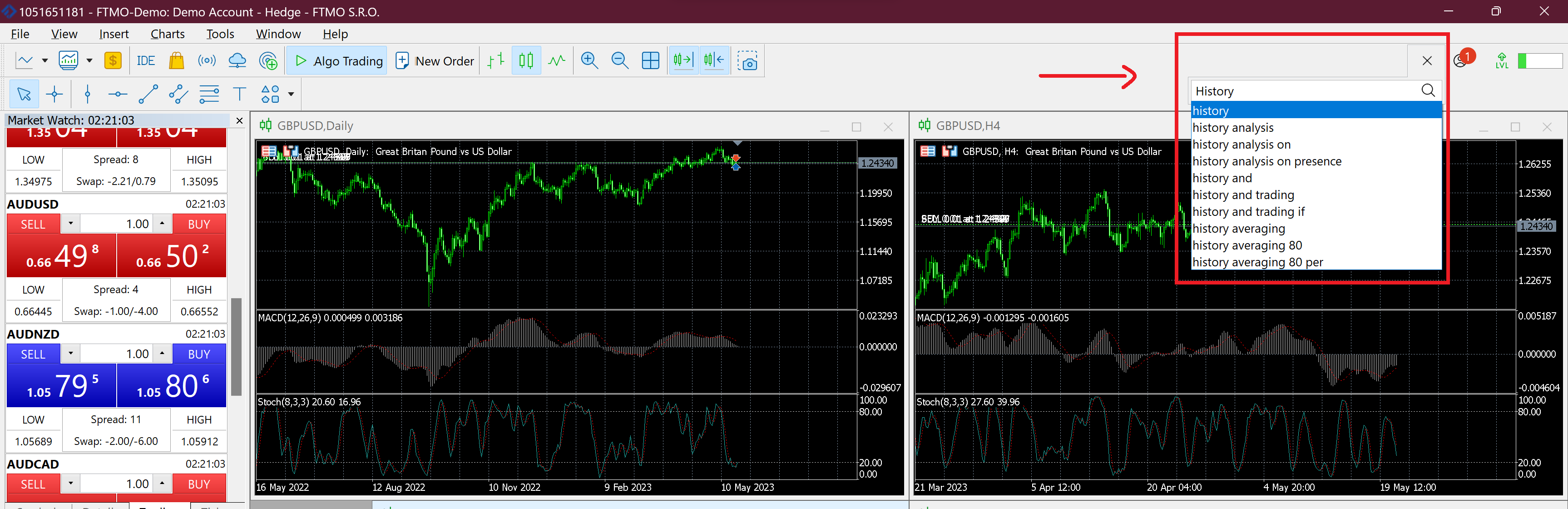
Task: Open the Tools menu
Action: (x=220, y=34)
